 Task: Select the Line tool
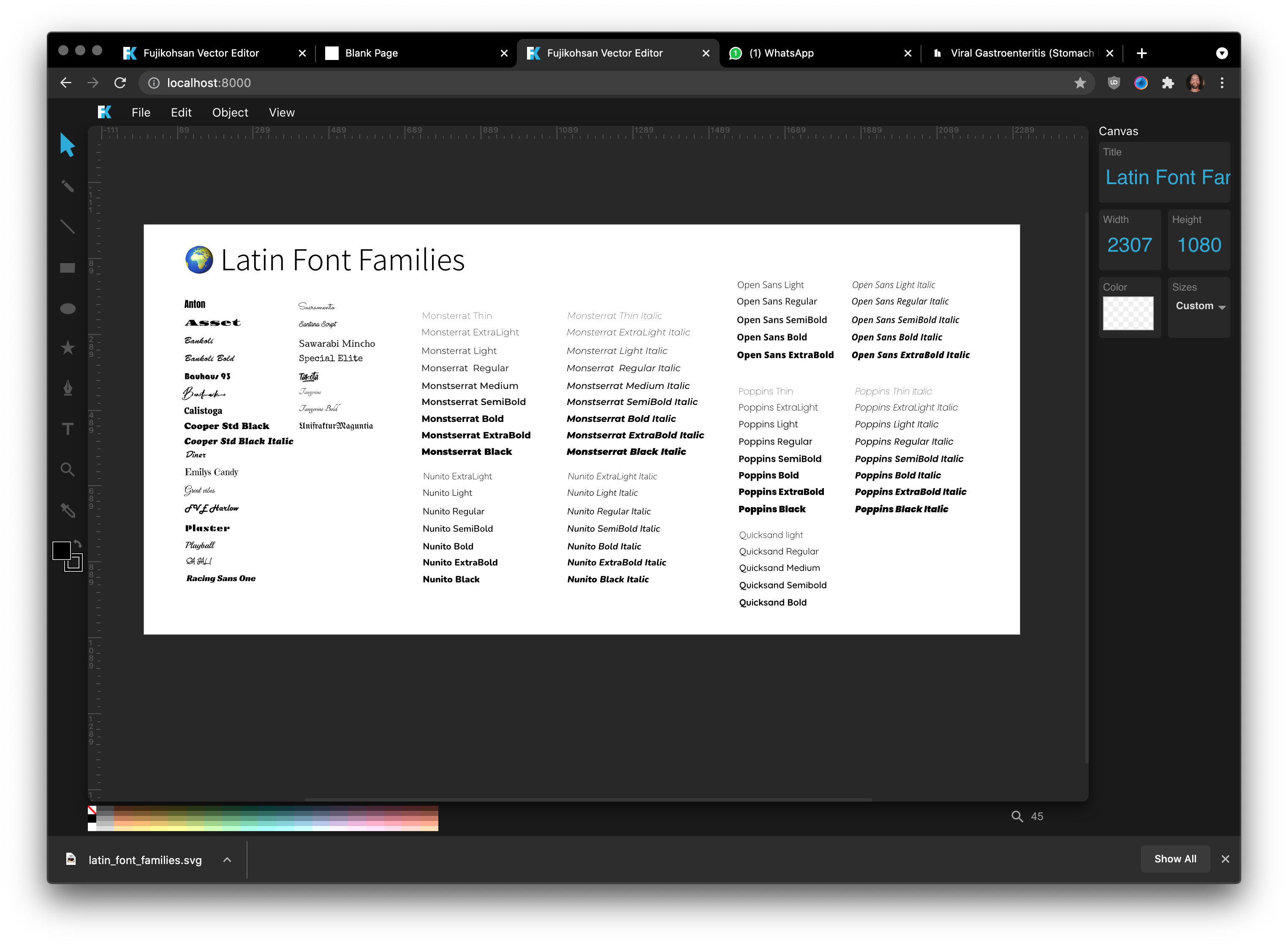click(x=68, y=227)
